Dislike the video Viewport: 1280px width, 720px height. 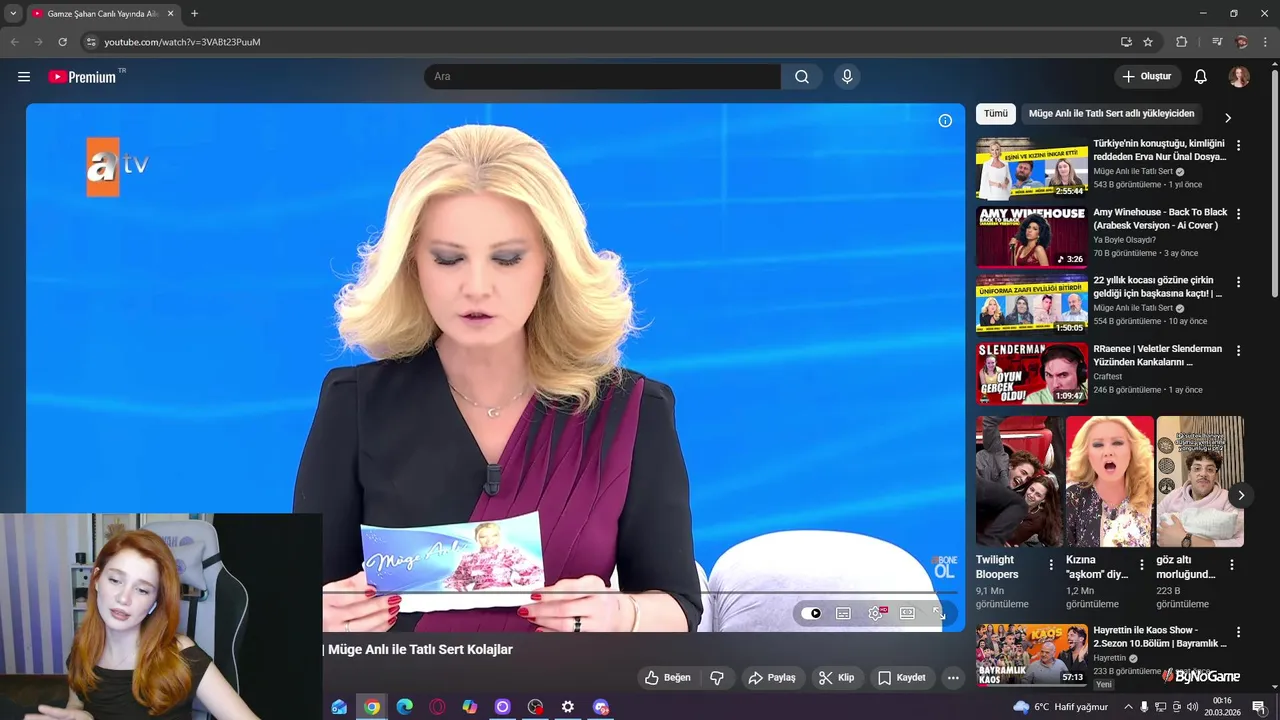tap(717, 678)
